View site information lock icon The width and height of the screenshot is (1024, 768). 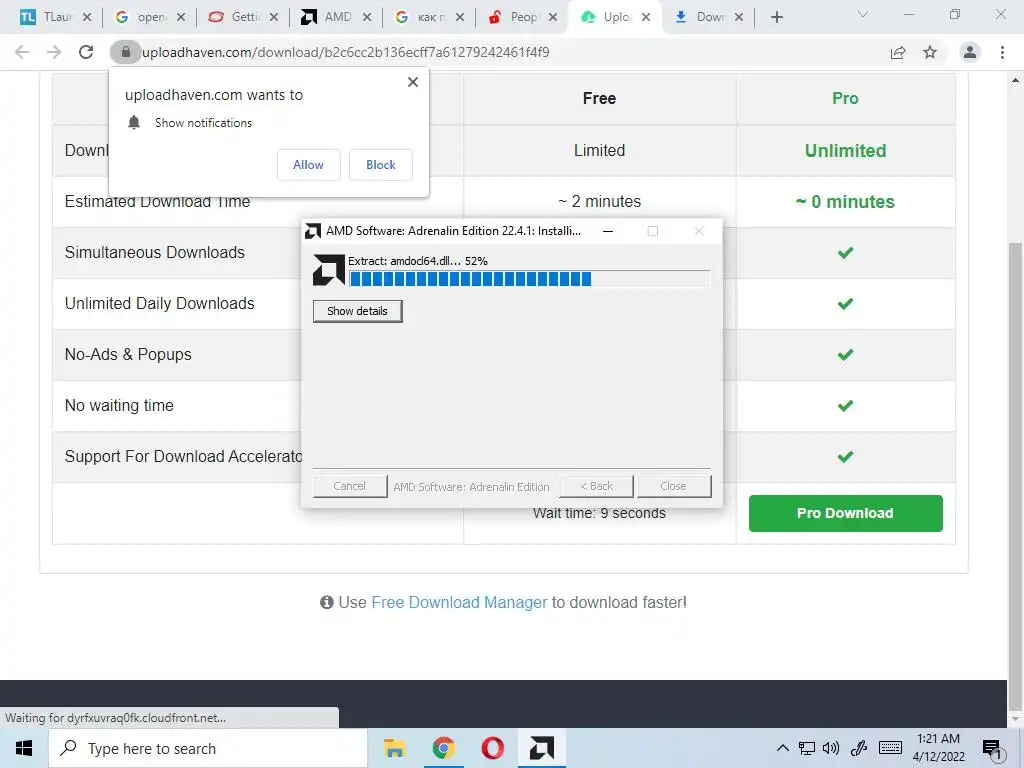(125, 52)
